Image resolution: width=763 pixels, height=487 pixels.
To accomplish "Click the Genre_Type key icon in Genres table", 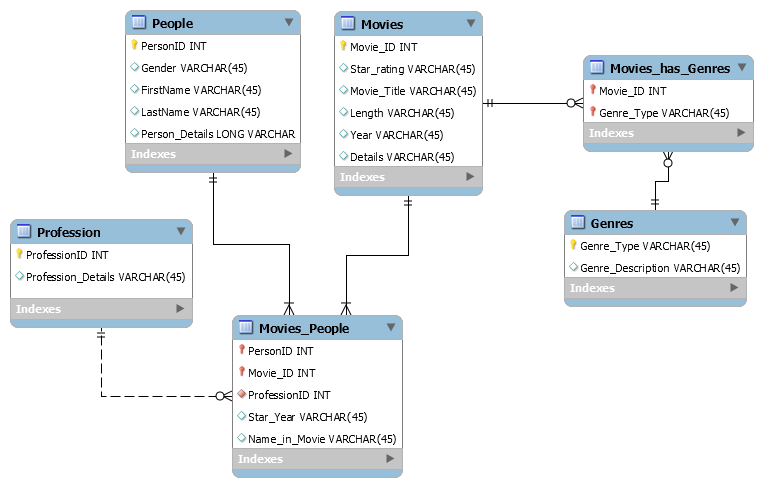I will point(574,245).
